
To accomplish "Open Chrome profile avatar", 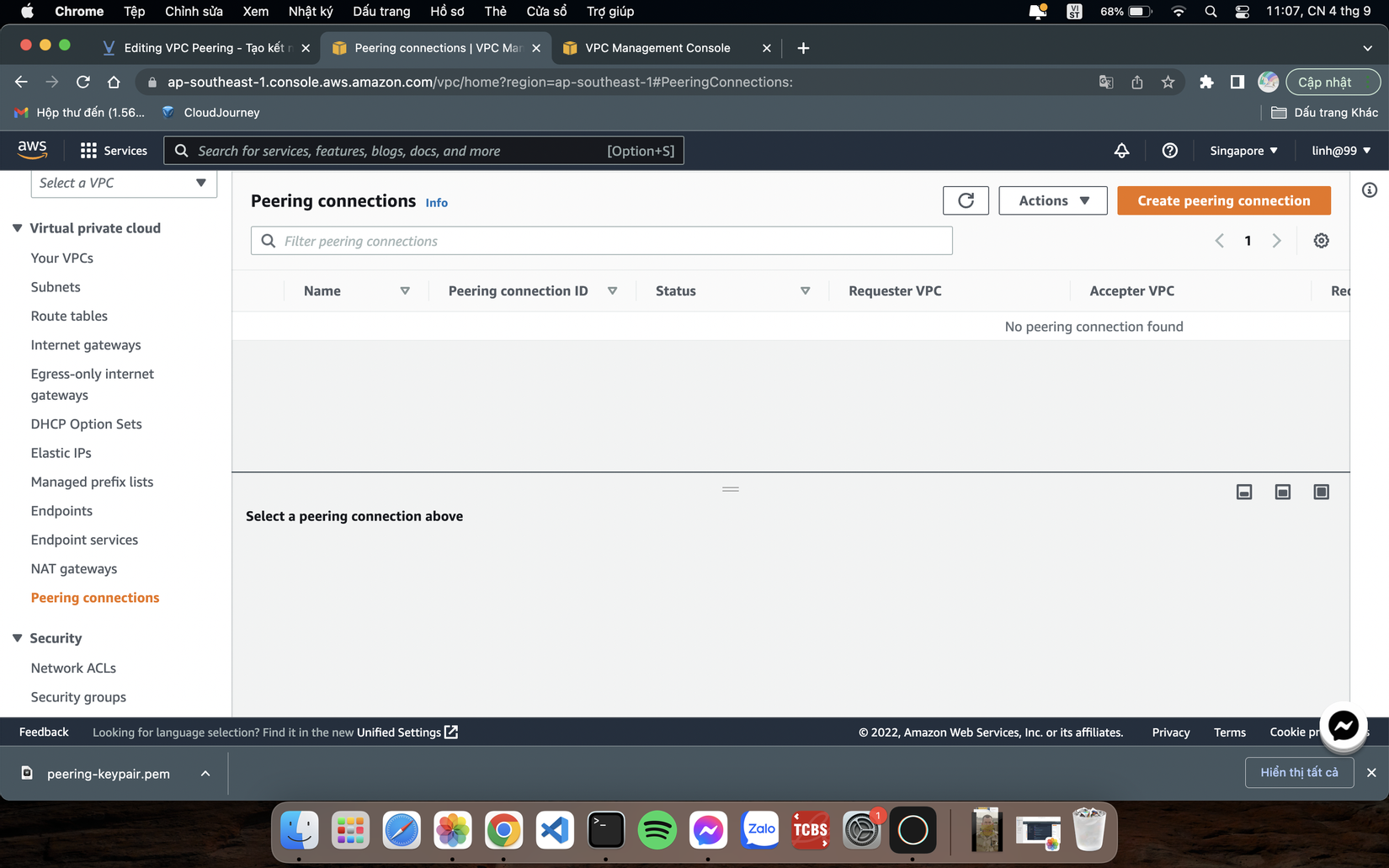I will tap(1268, 82).
